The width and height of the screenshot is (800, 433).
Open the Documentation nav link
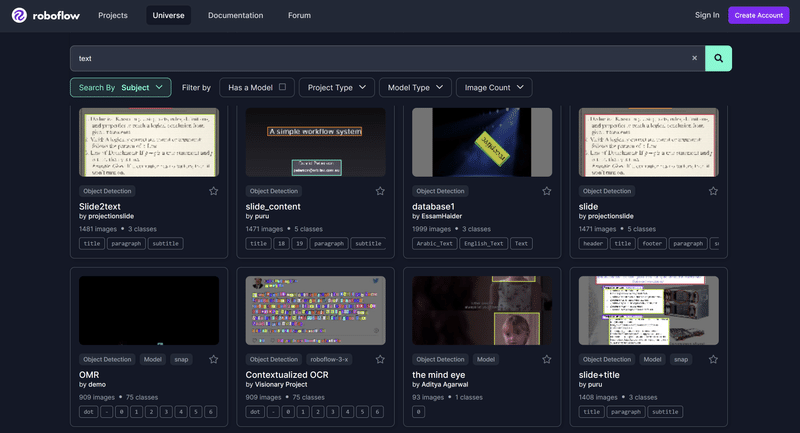(236, 15)
